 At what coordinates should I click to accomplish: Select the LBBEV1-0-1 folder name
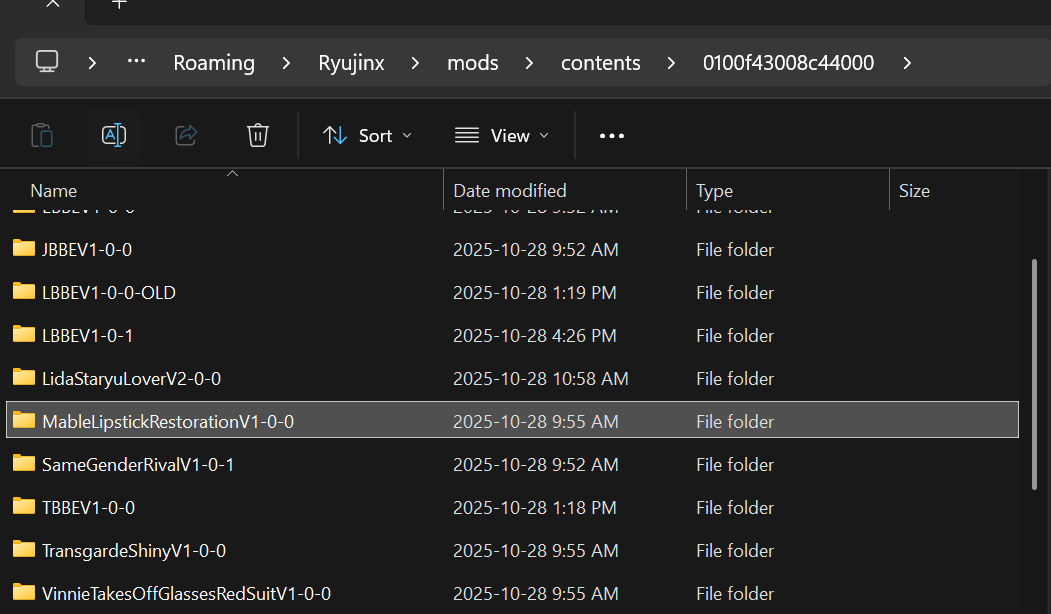pyautogui.click(x=87, y=335)
